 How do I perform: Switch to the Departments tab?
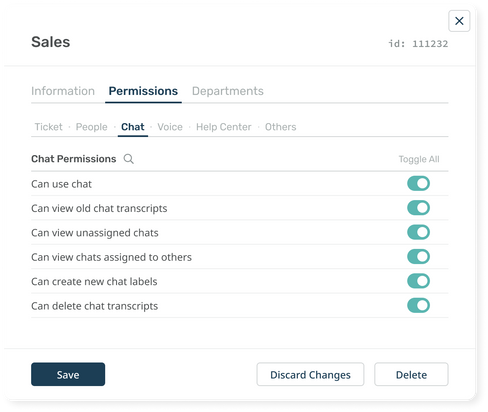click(x=228, y=91)
